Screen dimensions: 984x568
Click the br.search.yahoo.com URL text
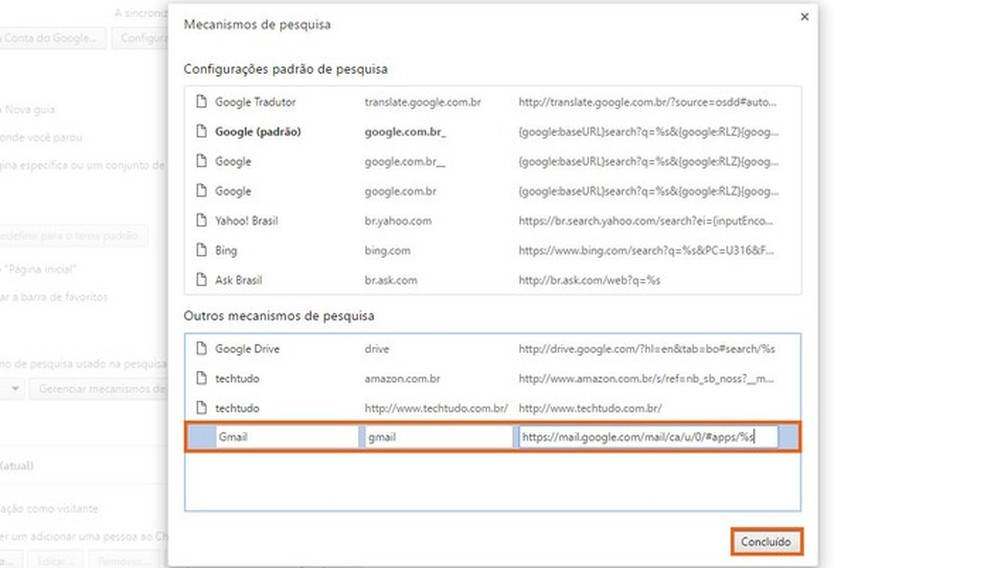[x=646, y=221]
